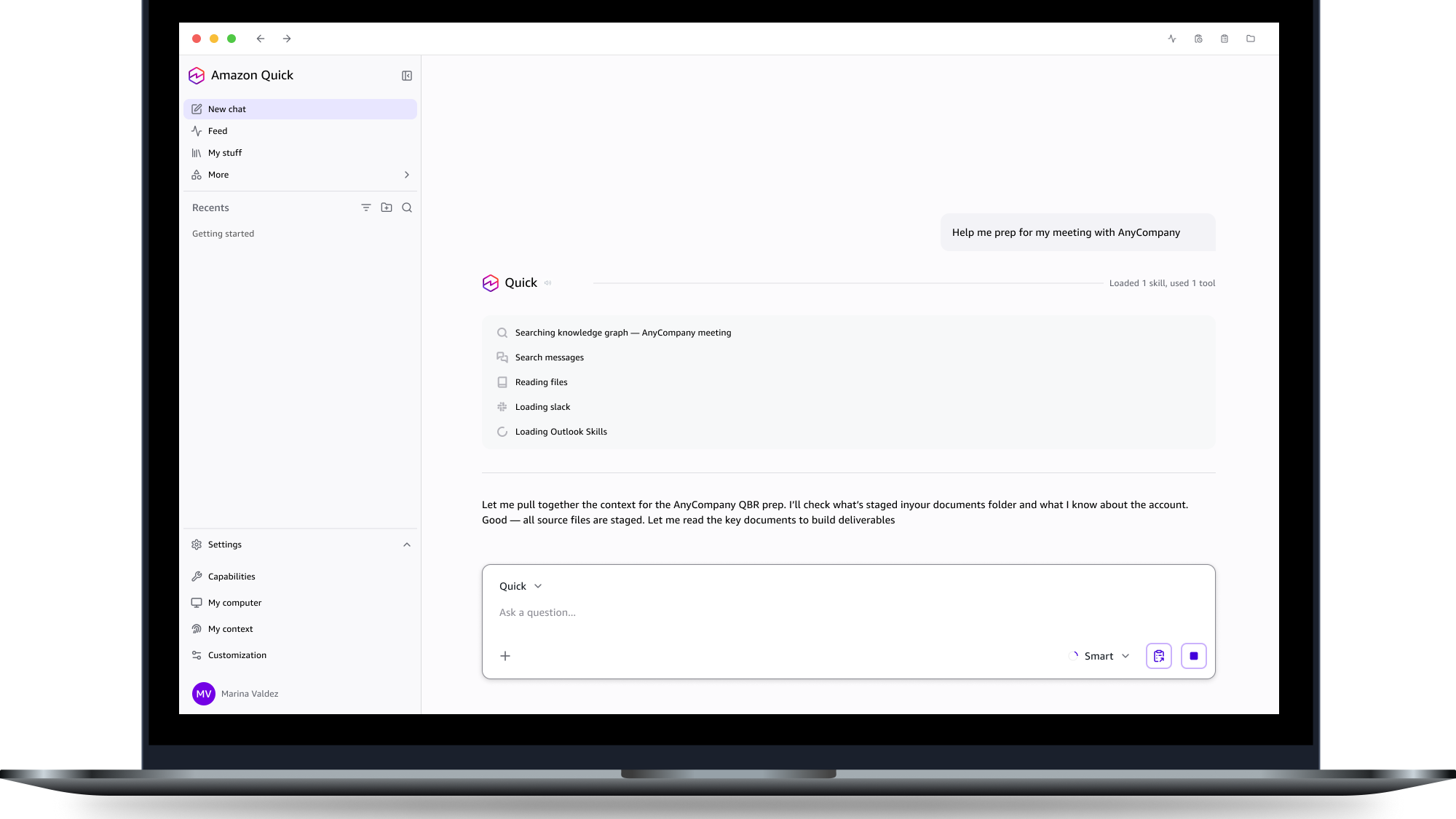Expand the More sidebar item
Viewport: 1456px width, 819px height.
coord(218,175)
